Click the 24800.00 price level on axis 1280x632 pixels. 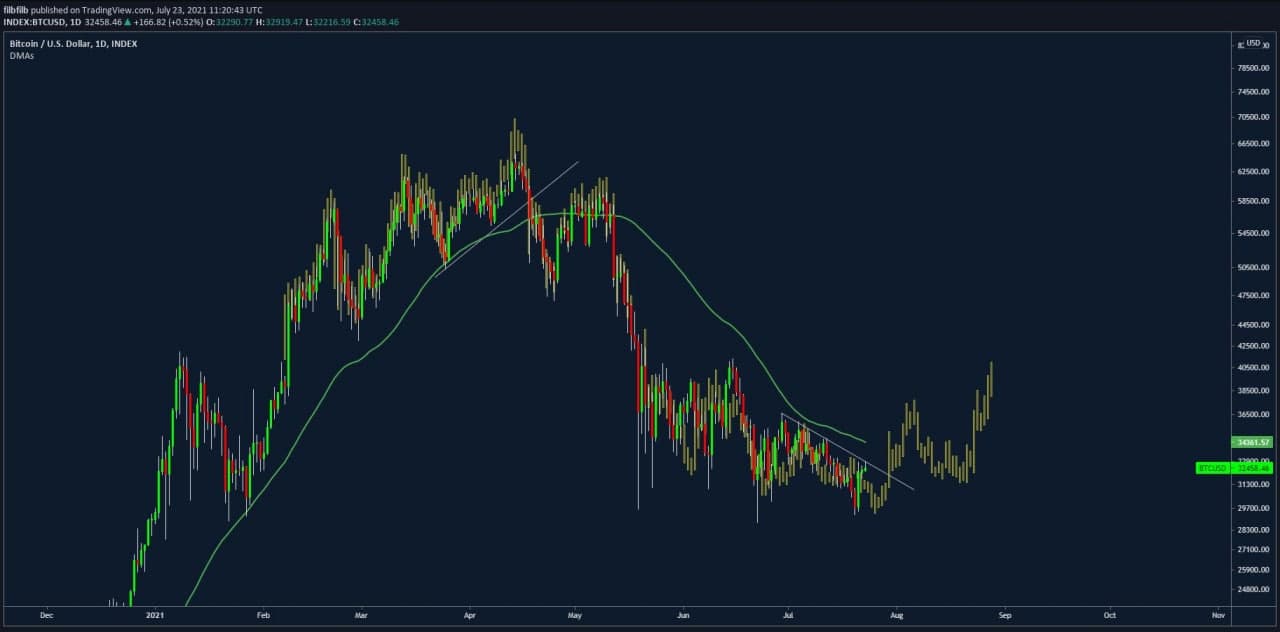click(x=1253, y=589)
